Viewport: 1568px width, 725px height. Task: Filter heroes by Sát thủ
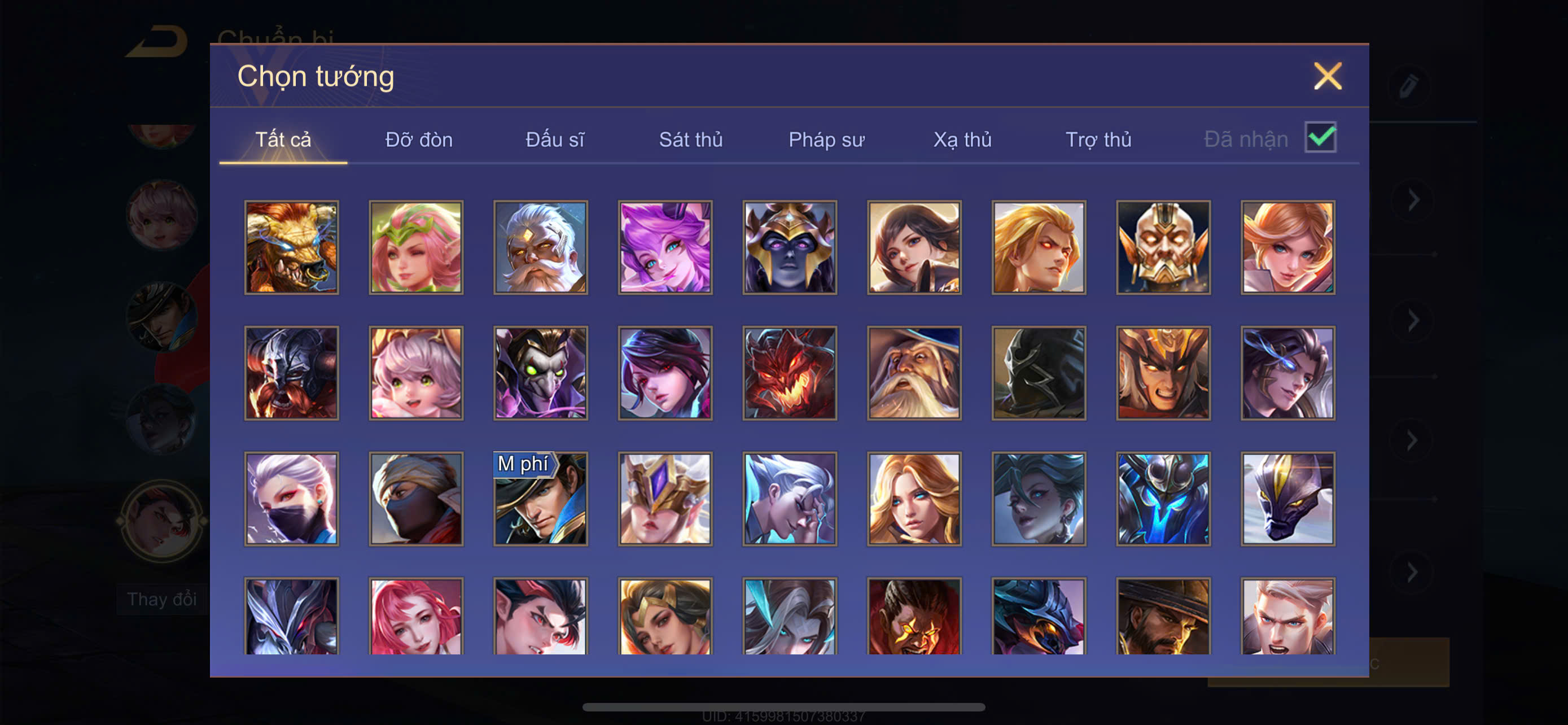tap(691, 139)
